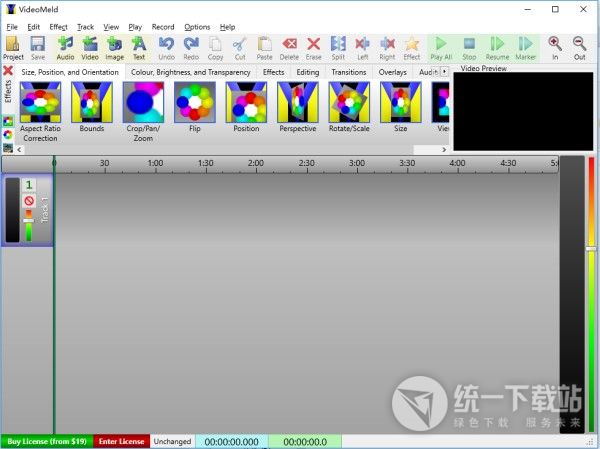This screenshot has width=600, height=449.
Task: Close the Effects panel with red X
Action: tap(8, 71)
